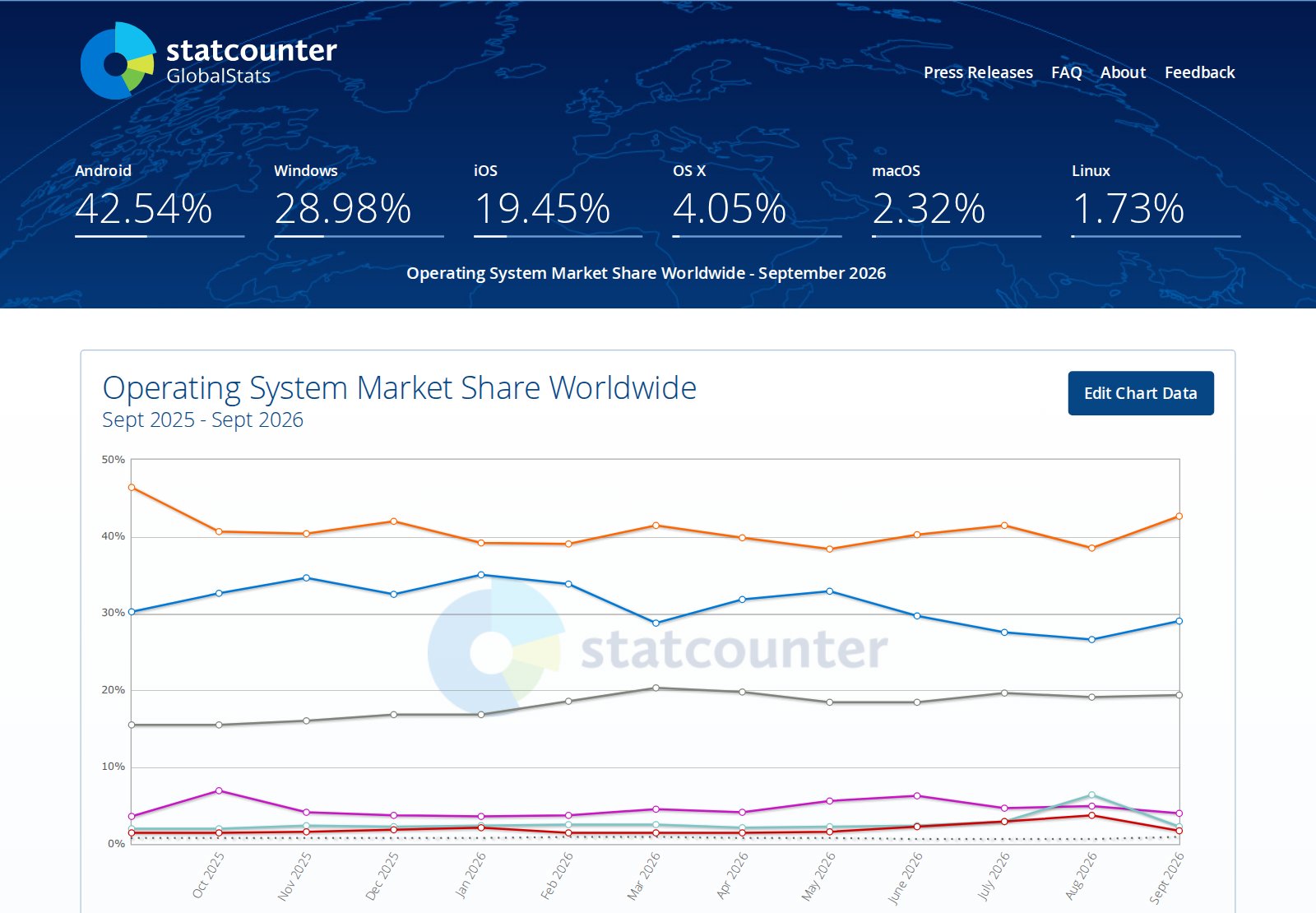The height and width of the screenshot is (913, 1316).
Task: Click the Oct 2025 axis label
Action: 208,875
